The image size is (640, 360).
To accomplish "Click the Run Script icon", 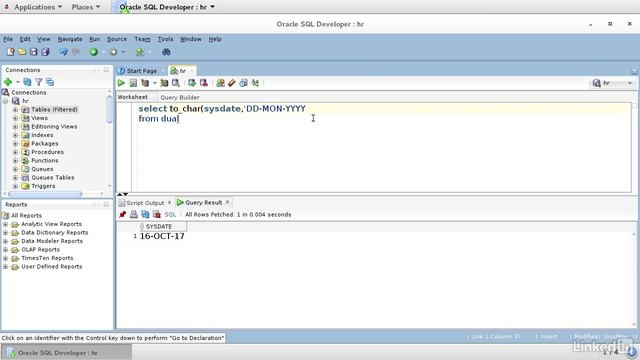I will pyautogui.click(x=133, y=83).
